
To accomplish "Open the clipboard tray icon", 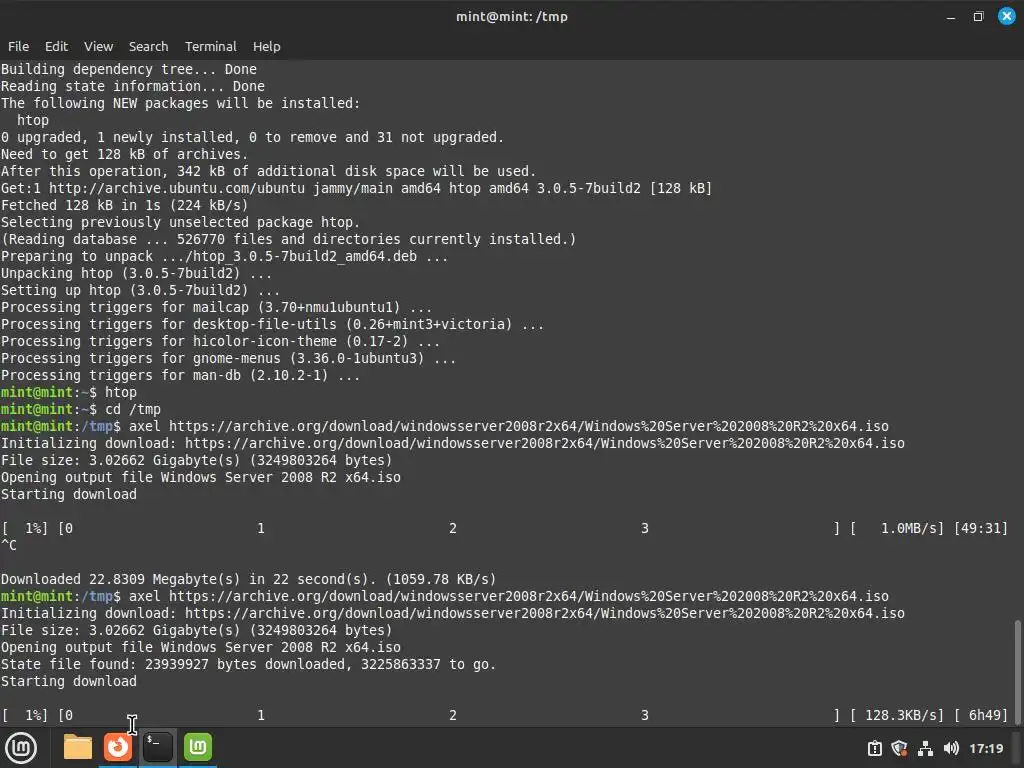I will tap(874, 748).
